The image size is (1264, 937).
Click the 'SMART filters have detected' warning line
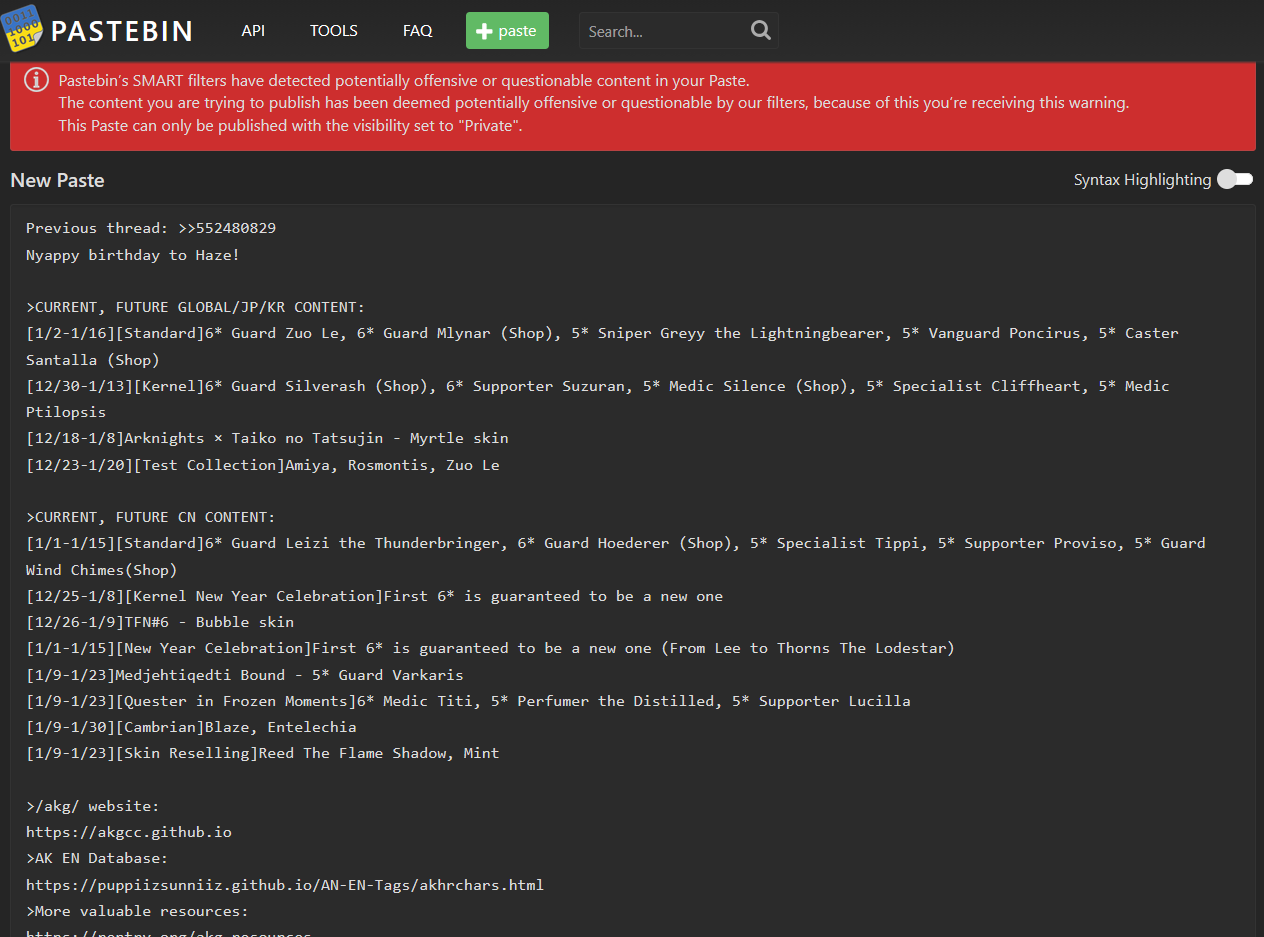(x=404, y=81)
